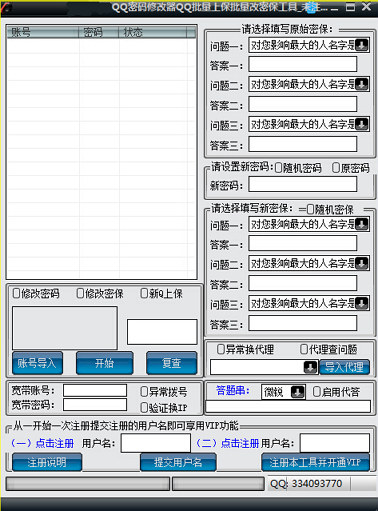Toggle the 随机密码 checkbox

(278, 168)
